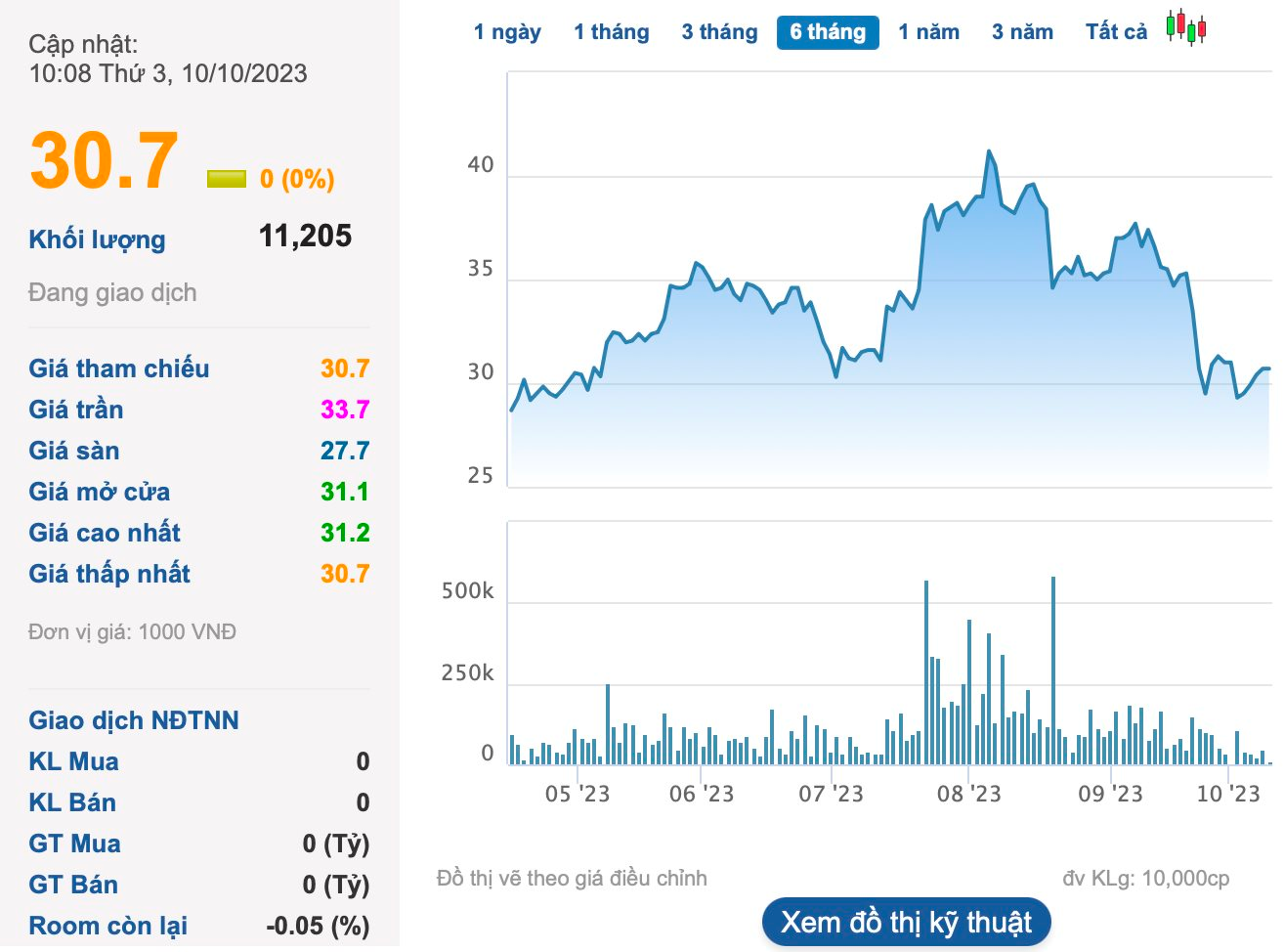Select the '1 ngày' time range tab
Image resolution: width=1284 pixels, height=952 pixels.
[x=507, y=32]
